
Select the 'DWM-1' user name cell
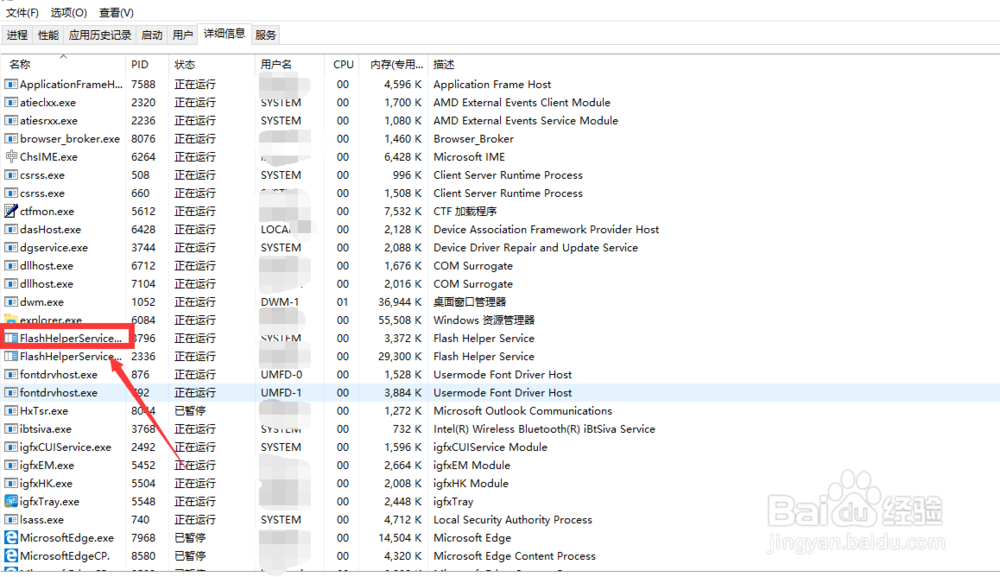tap(280, 302)
